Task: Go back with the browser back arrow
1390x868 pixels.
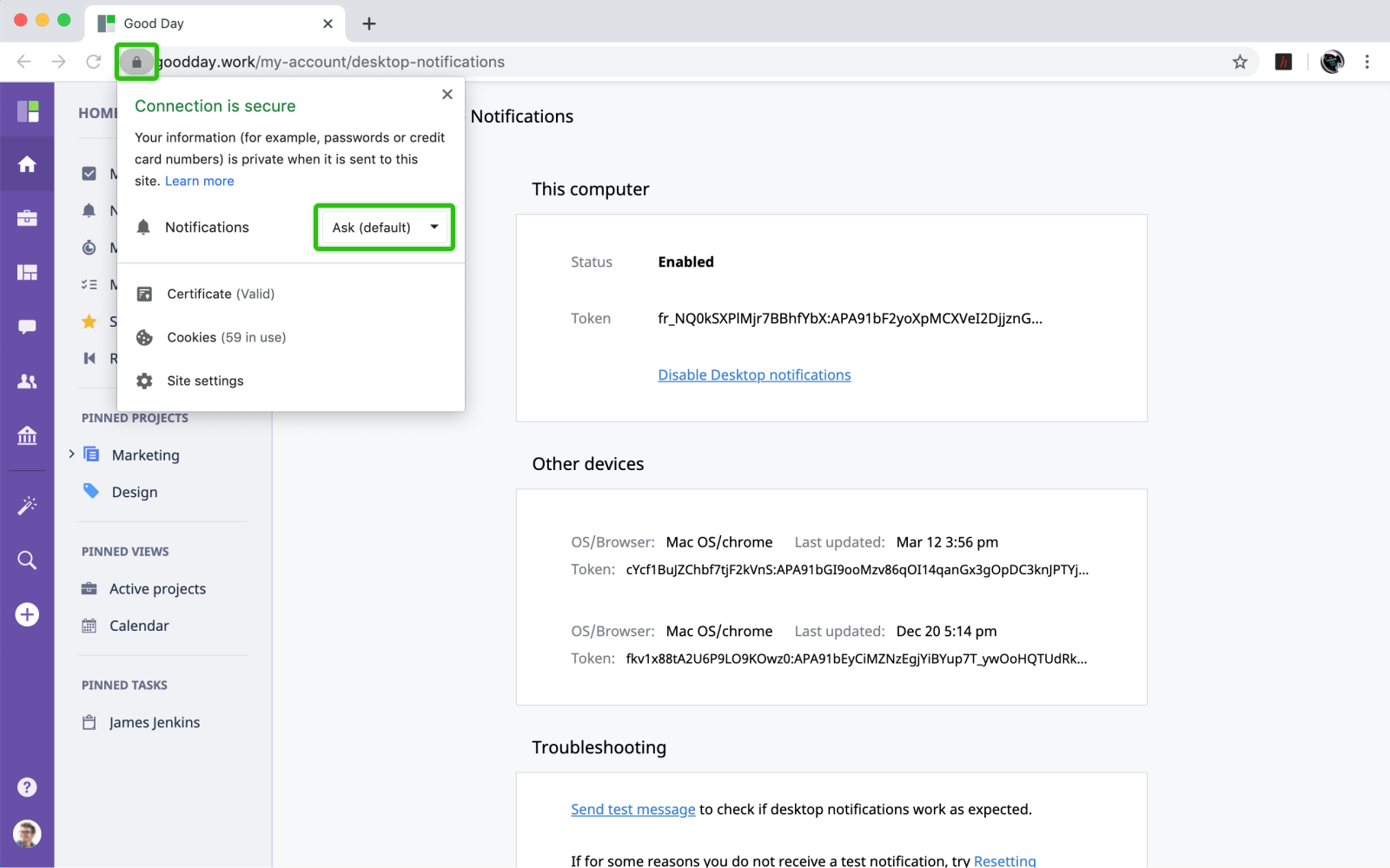Action: 24,62
